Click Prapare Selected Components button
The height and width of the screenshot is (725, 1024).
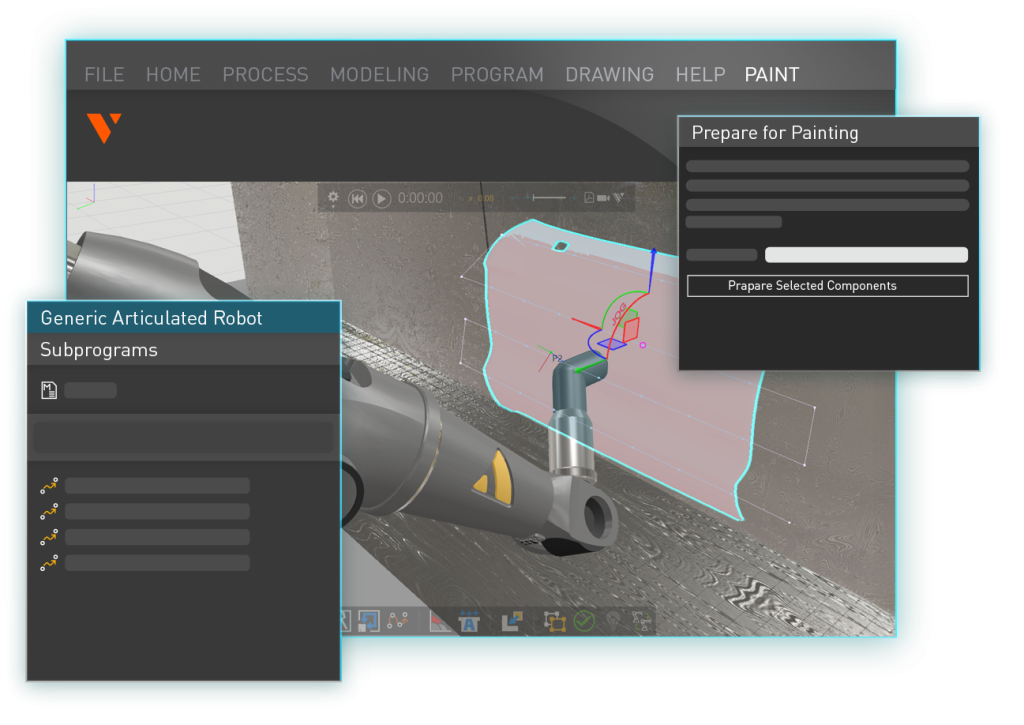827,286
